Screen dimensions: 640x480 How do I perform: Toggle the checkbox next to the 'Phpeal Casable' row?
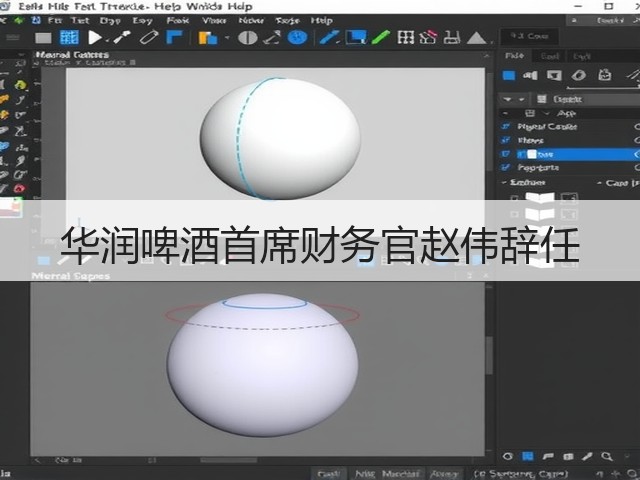pyautogui.click(x=505, y=127)
